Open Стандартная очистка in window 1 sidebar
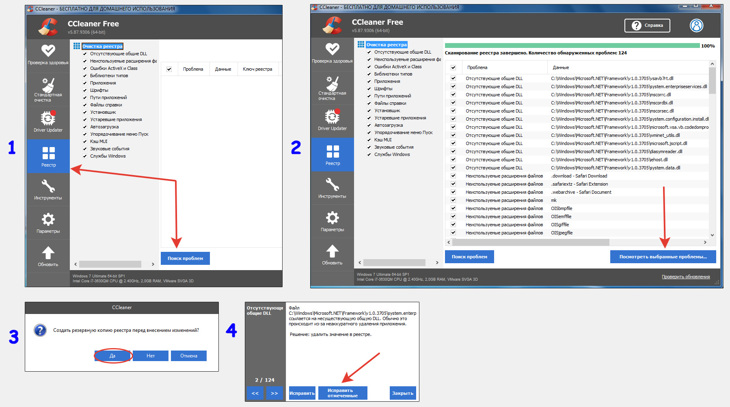Image resolution: width=730 pixels, height=407 pixels. click(48, 88)
